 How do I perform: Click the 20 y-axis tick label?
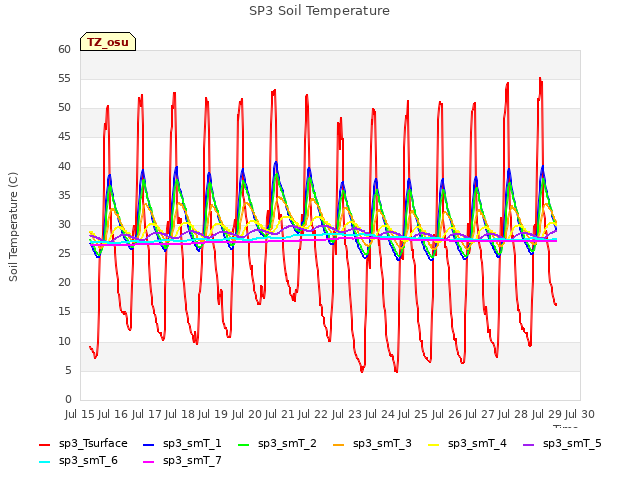coord(64,283)
